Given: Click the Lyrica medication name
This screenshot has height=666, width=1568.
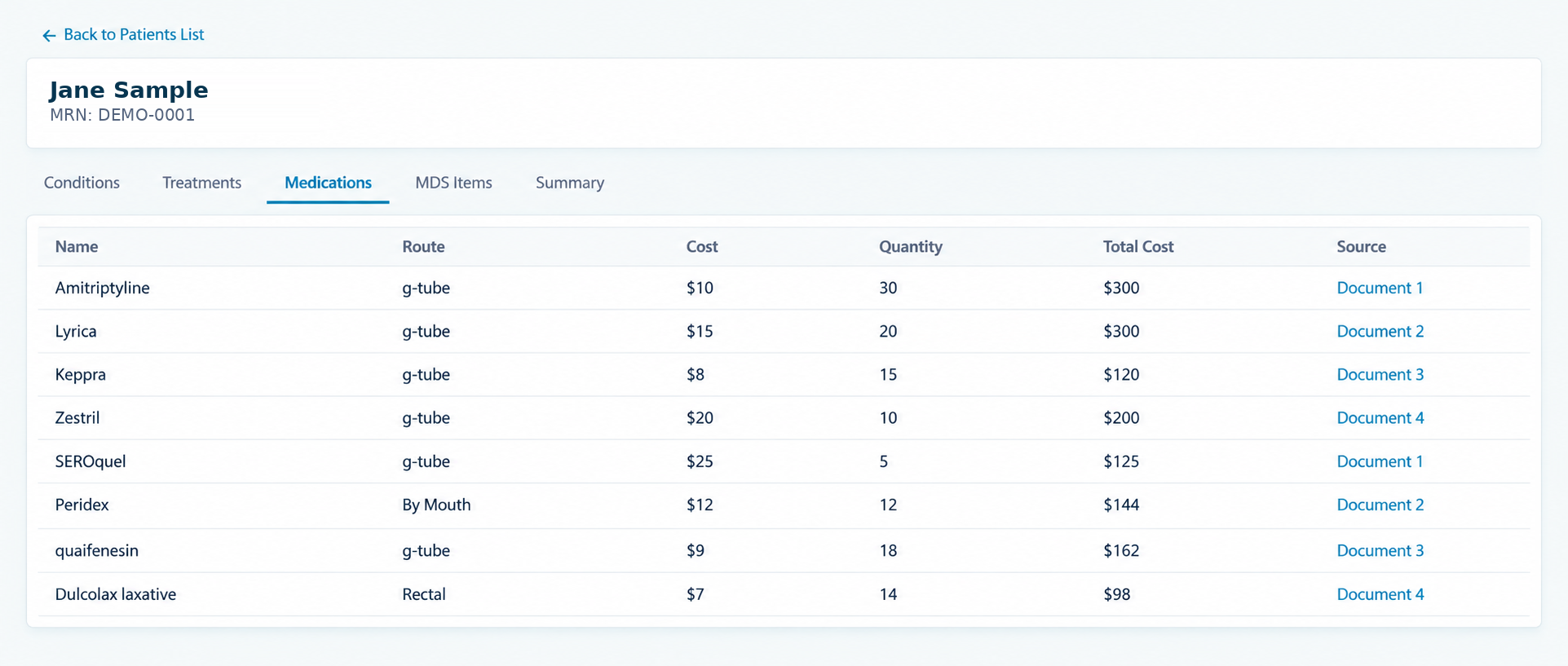Looking at the screenshot, I should (x=76, y=331).
